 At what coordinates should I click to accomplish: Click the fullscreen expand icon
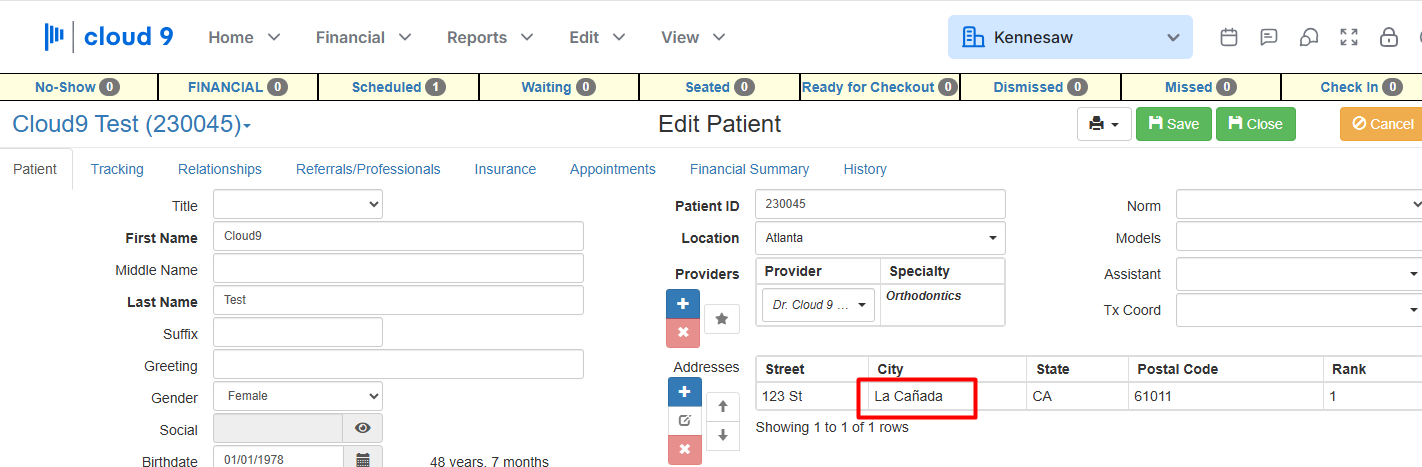click(1349, 37)
